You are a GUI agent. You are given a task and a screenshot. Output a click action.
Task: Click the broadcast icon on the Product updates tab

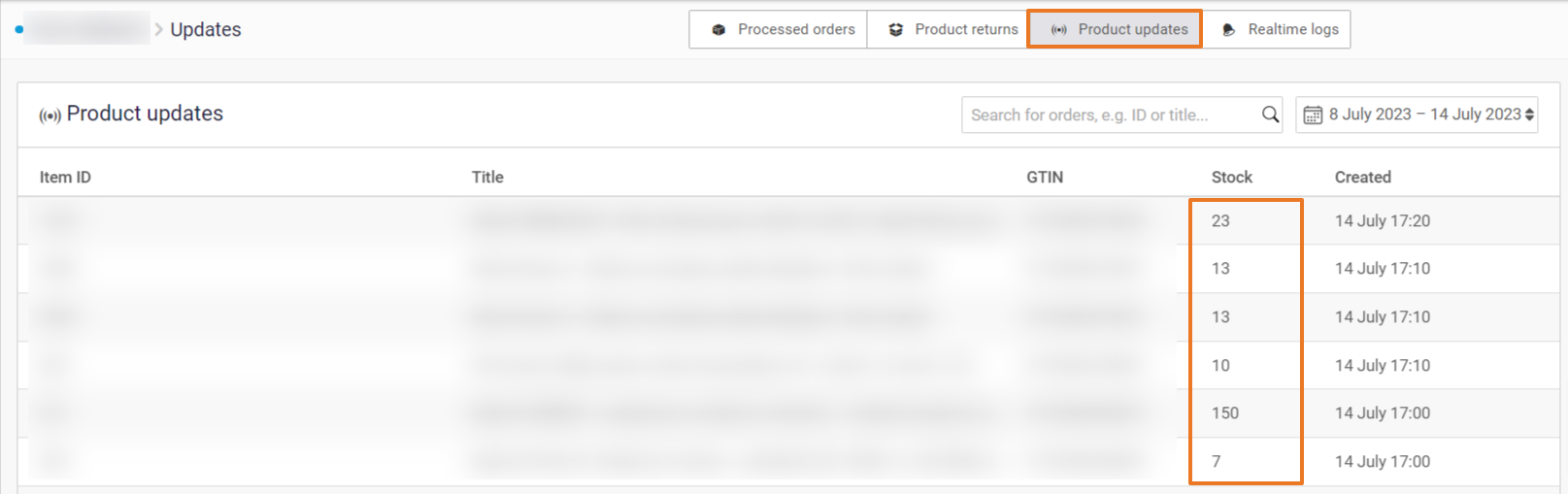[x=1059, y=30]
